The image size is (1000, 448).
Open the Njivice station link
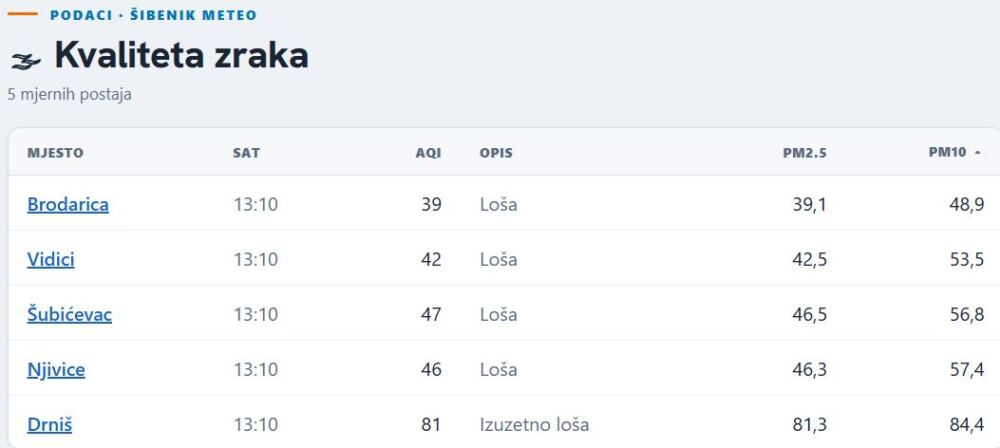56,370
